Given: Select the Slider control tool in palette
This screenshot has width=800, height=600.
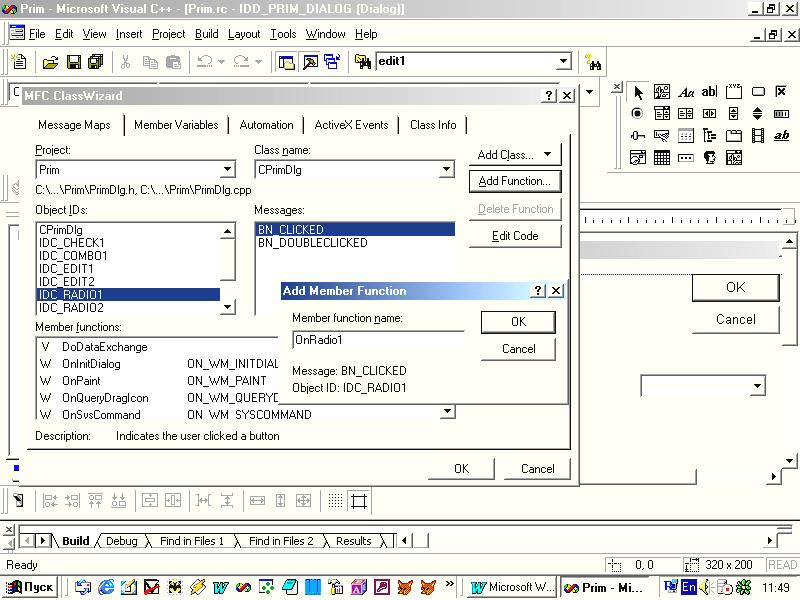Looking at the screenshot, I should click(x=637, y=136).
